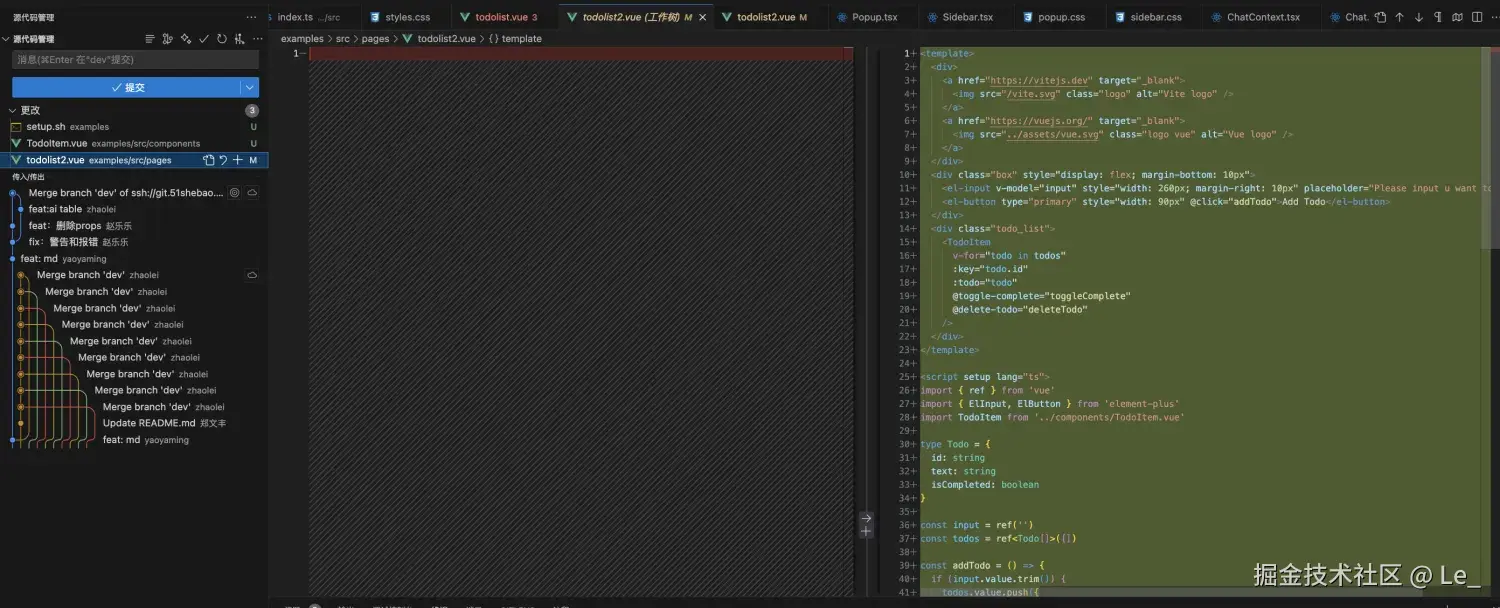
Task: Close the todolist2.vue working tree tab
Action: click(702, 17)
